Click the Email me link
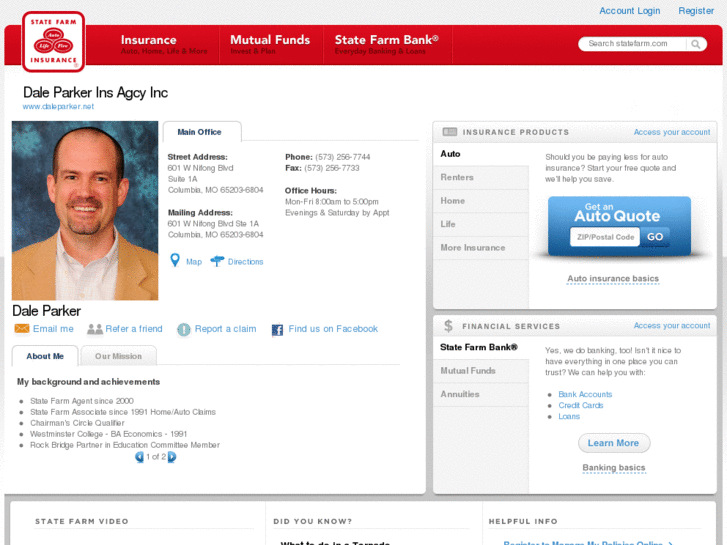 point(53,329)
